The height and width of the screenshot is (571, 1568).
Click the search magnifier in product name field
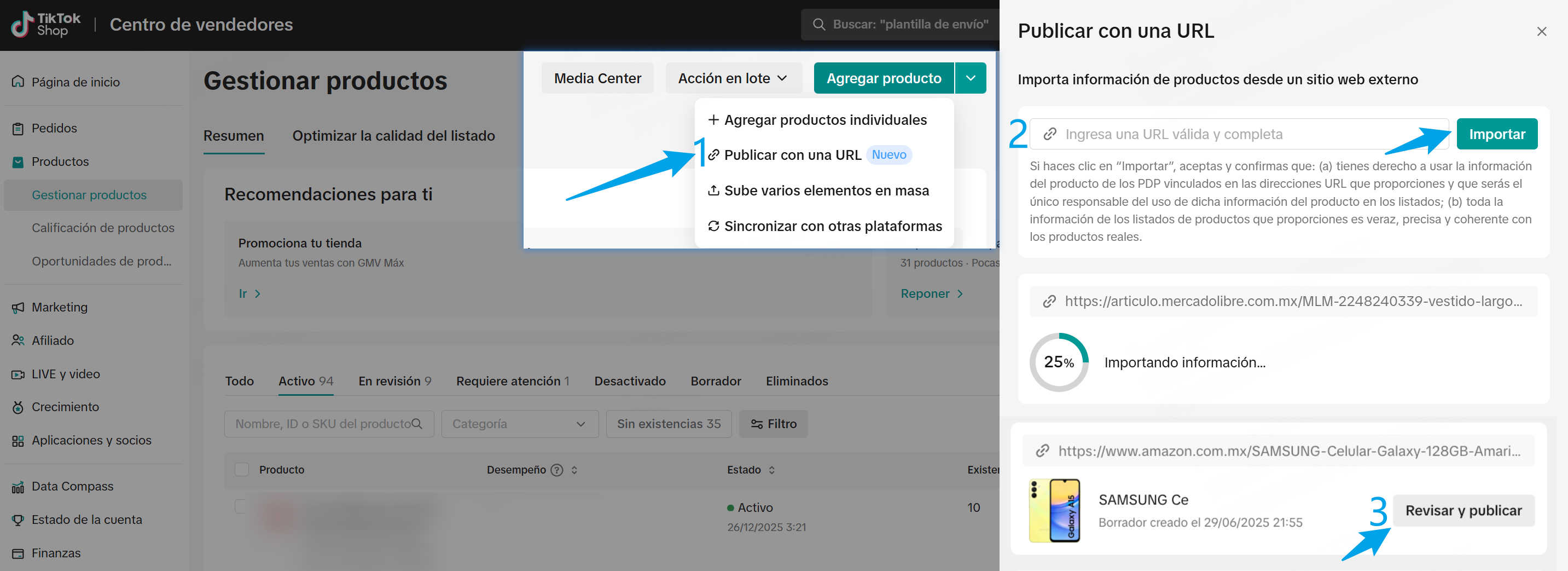[x=416, y=424]
